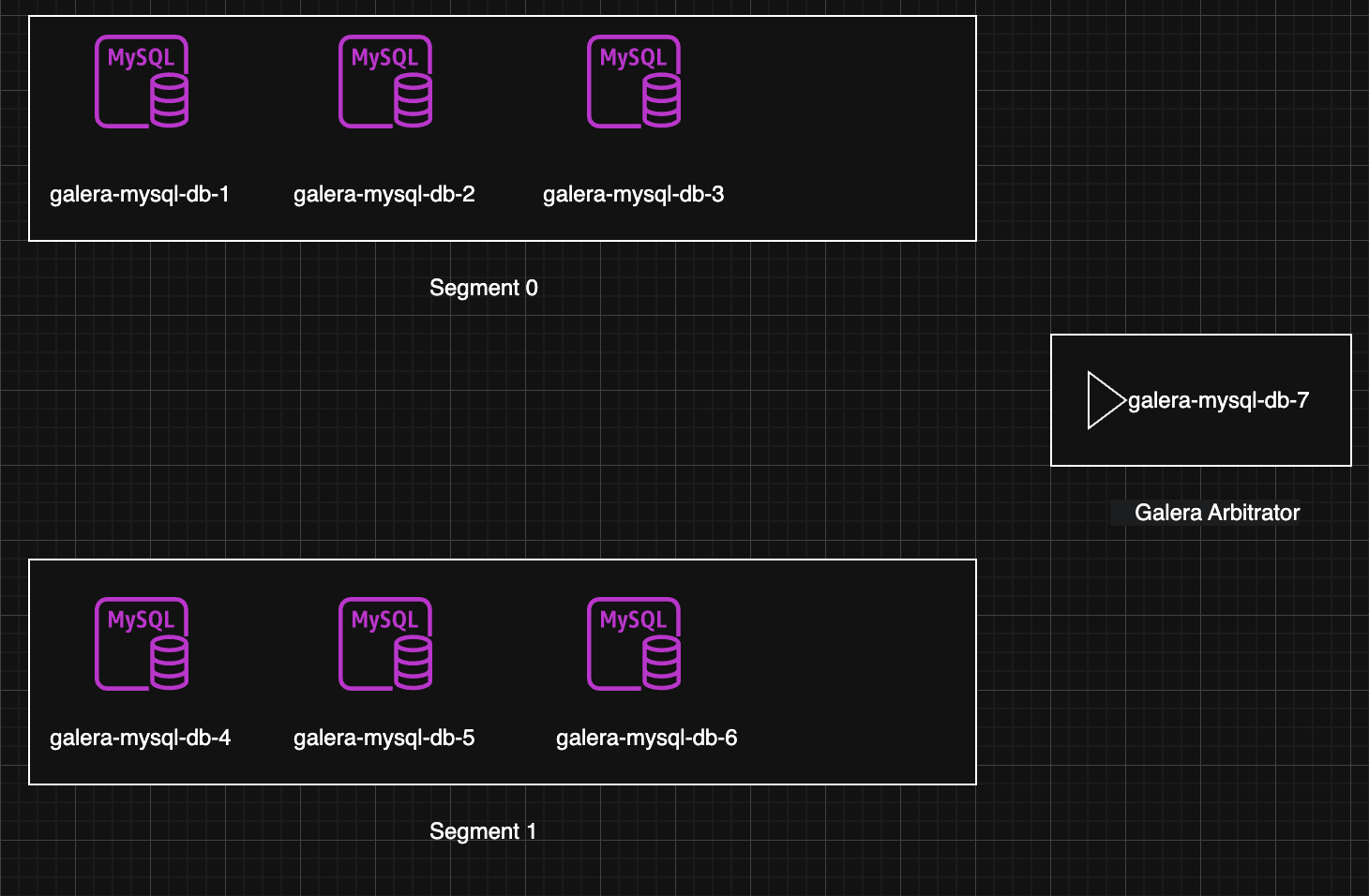Viewport: 1369px width, 896px height.
Task: Click the galera-mysql-db-1 text label
Action: [140, 194]
